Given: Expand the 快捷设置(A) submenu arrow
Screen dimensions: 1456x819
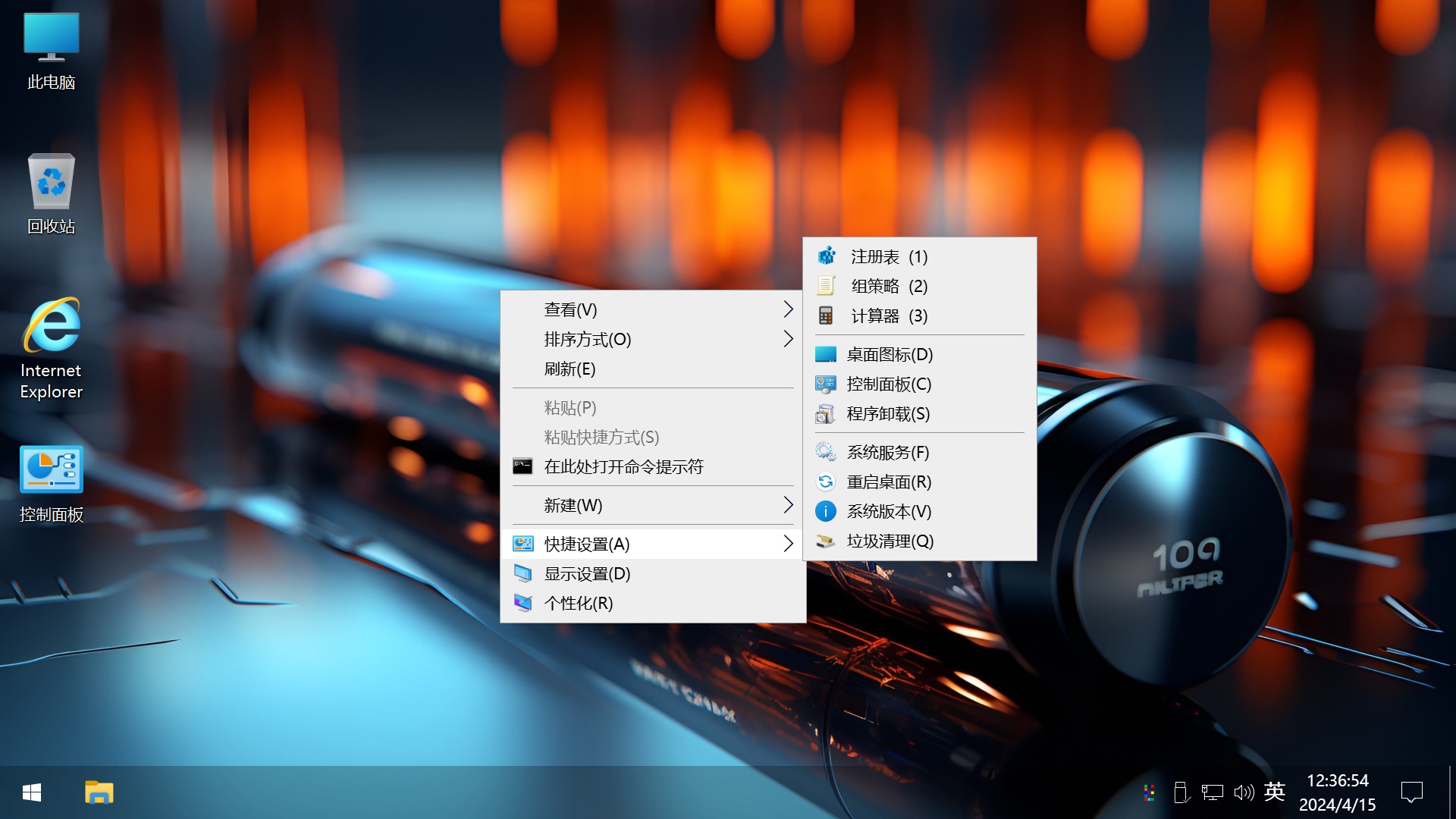Looking at the screenshot, I should [x=789, y=544].
